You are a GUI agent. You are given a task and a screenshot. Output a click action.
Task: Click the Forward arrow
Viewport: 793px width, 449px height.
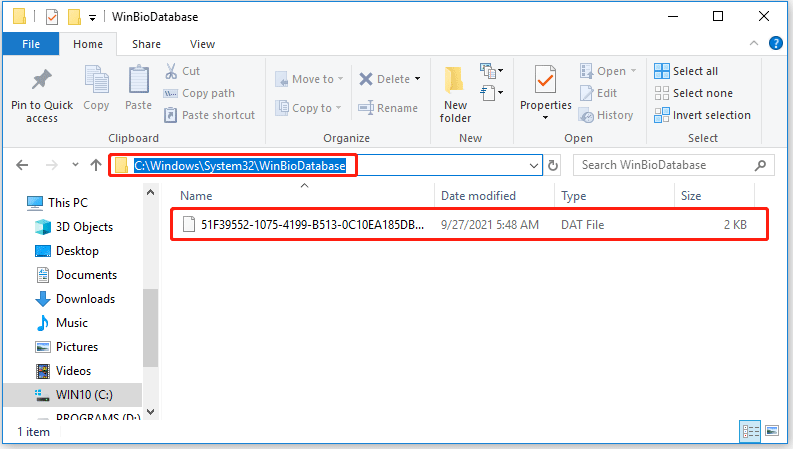tap(52, 165)
